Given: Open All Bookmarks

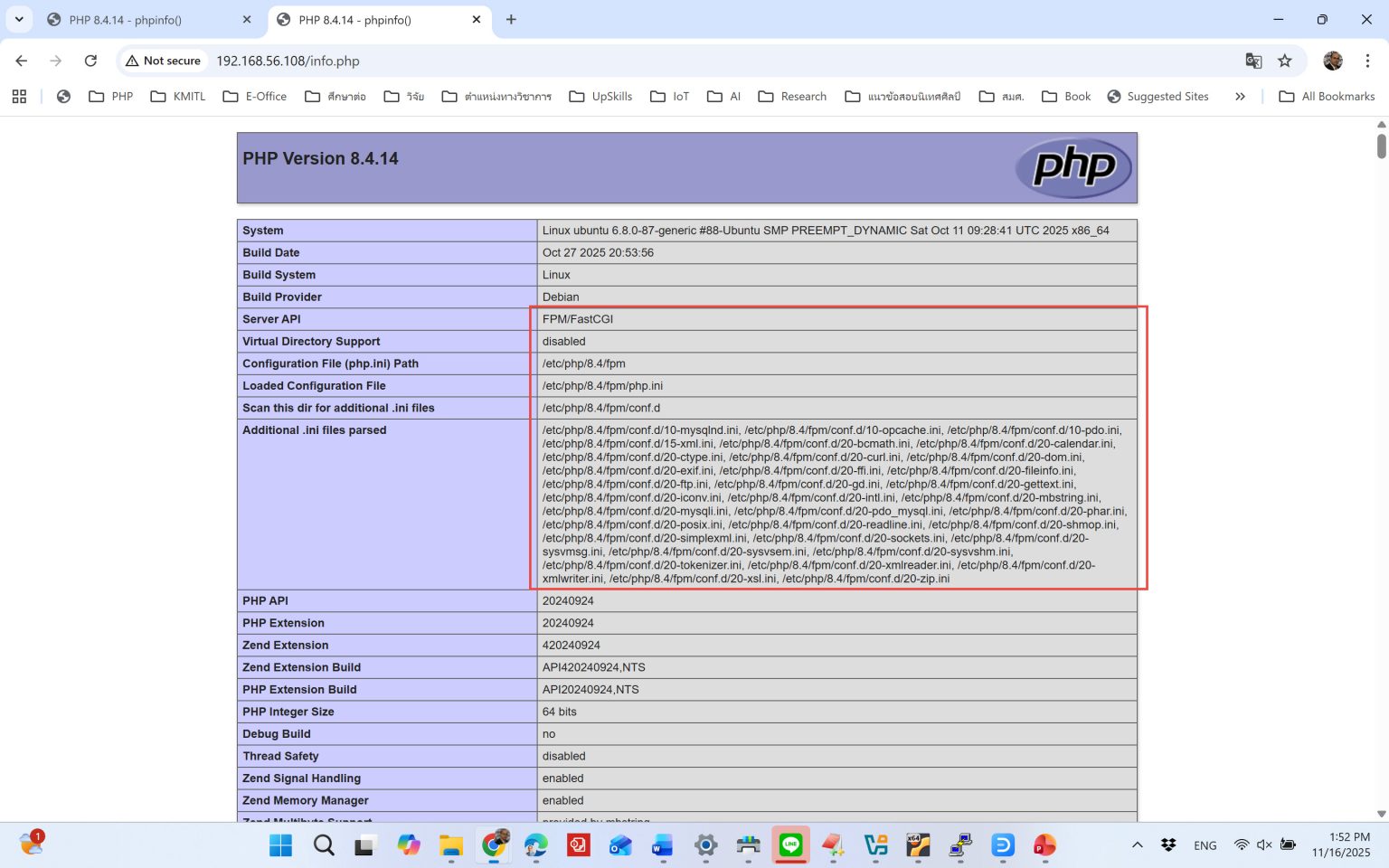Looking at the screenshot, I should click(1326, 96).
